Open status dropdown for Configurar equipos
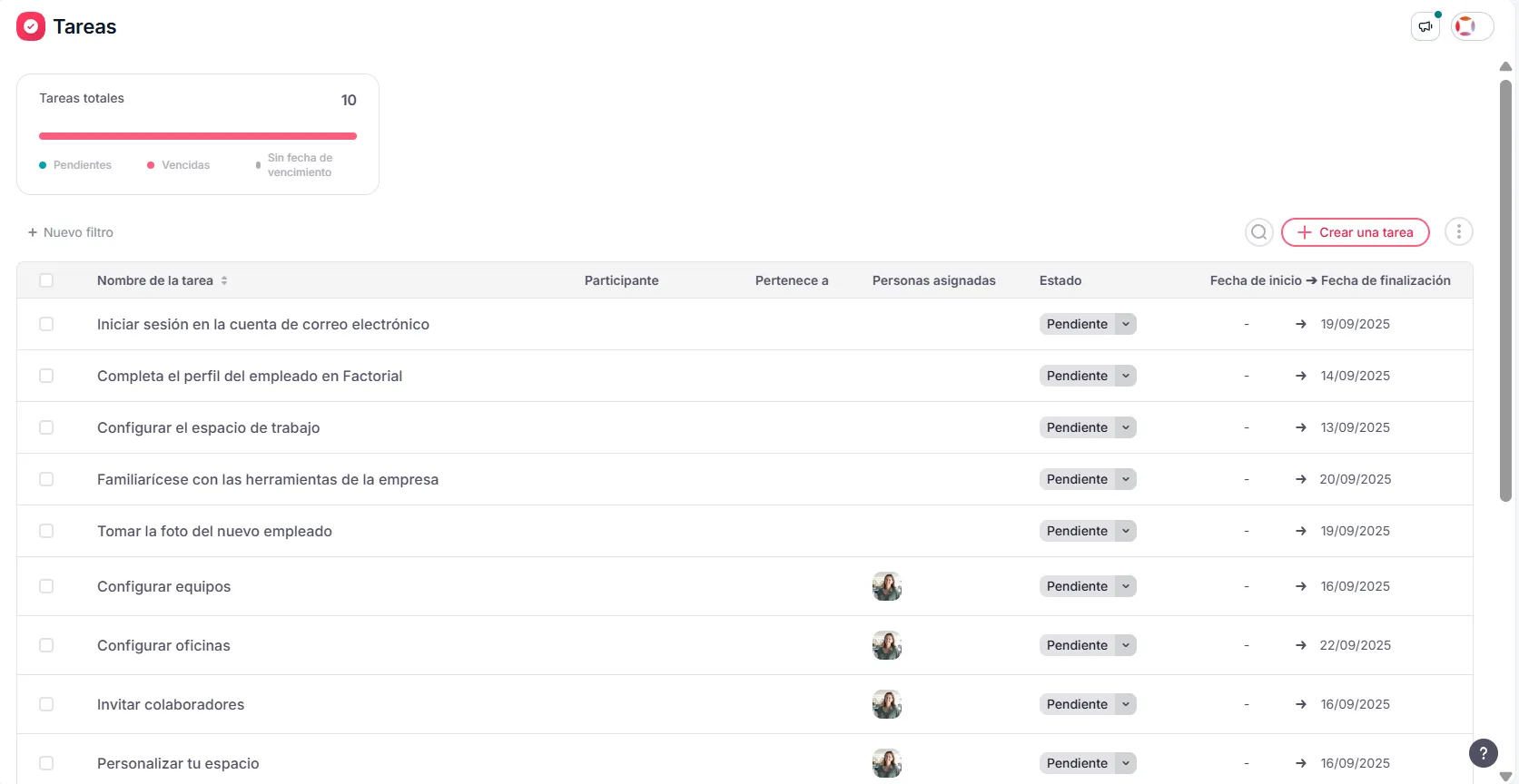 1126,586
